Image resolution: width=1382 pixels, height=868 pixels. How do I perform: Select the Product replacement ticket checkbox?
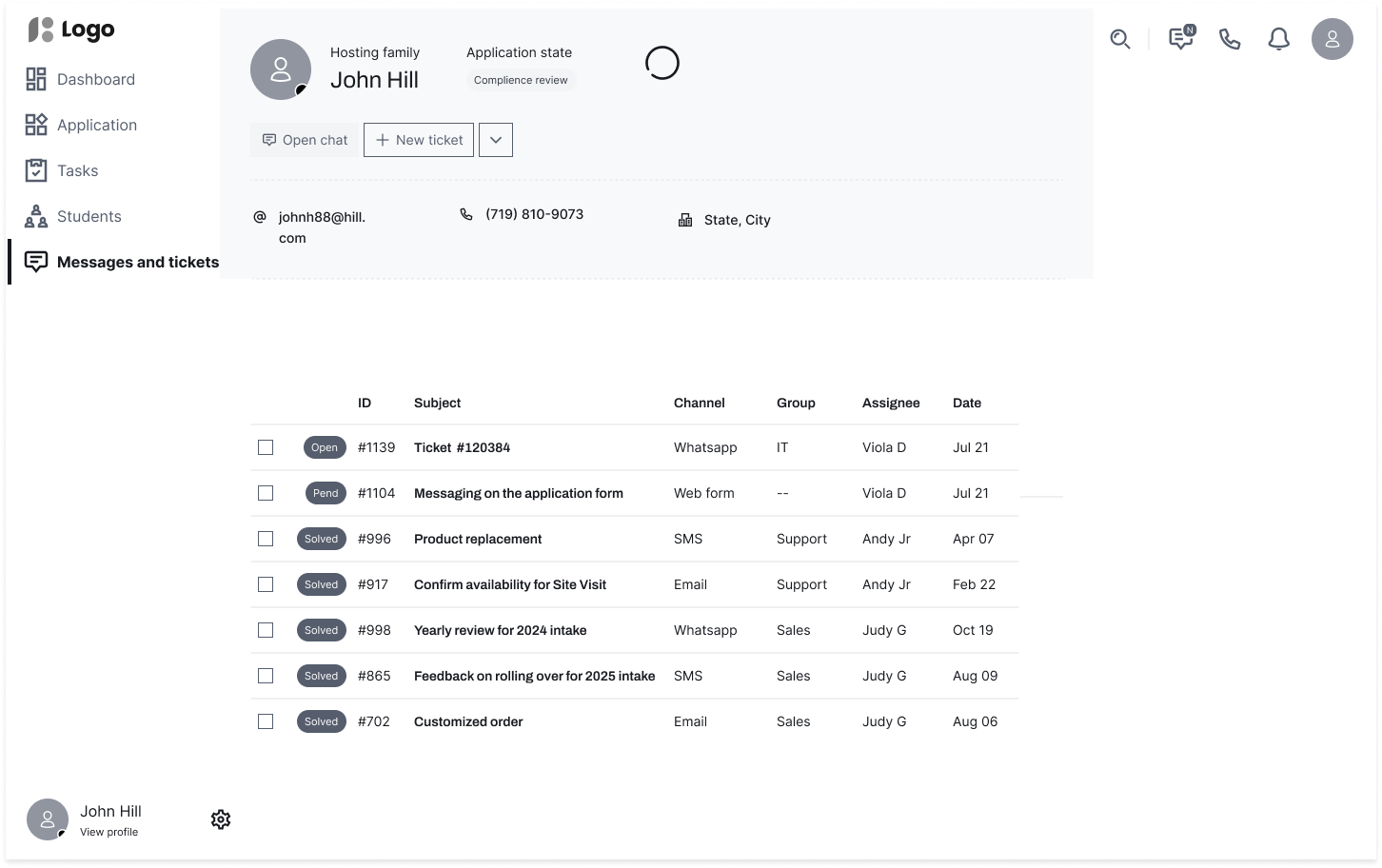coord(266,539)
